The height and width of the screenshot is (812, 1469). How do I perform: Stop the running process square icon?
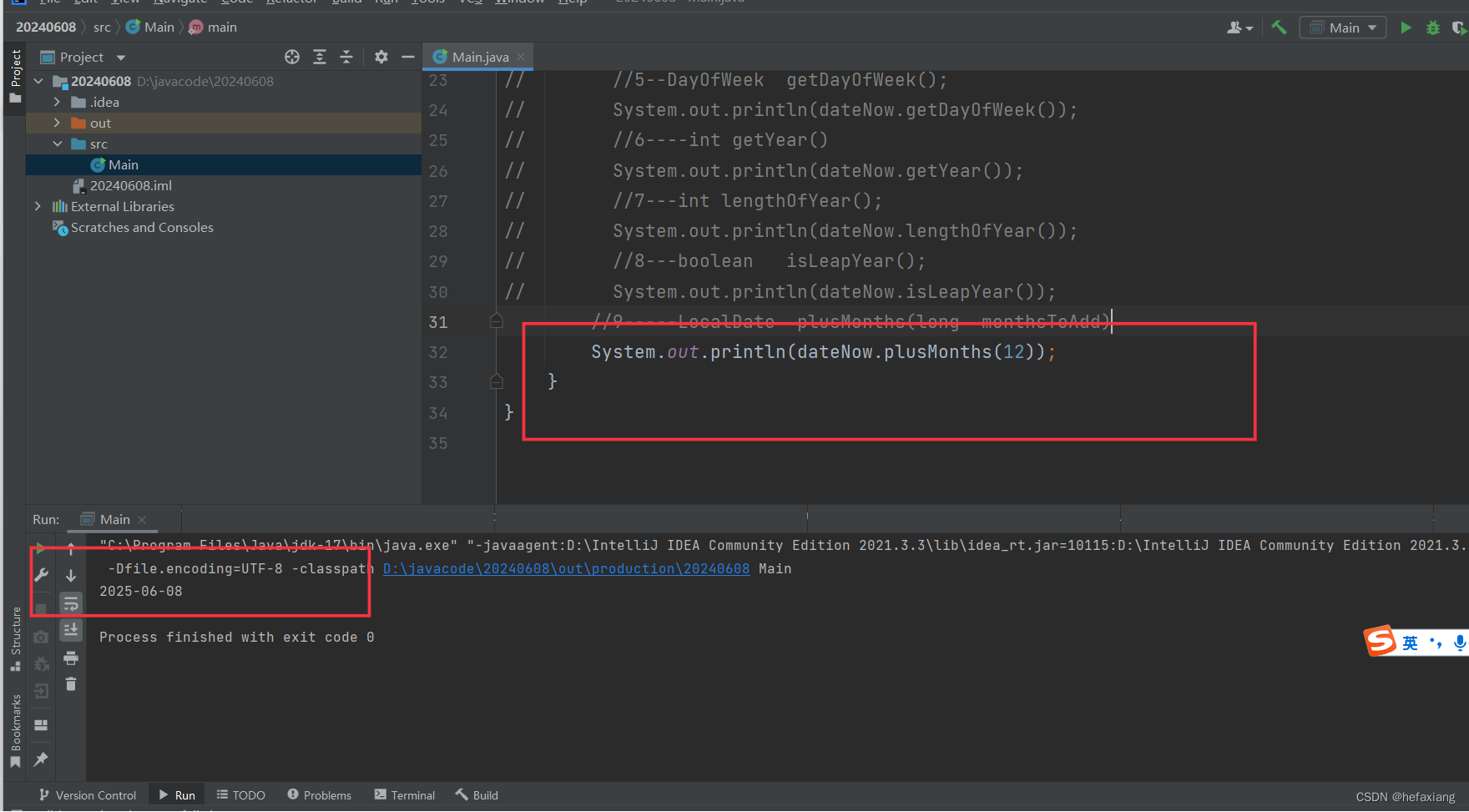(x=41, y=608)
